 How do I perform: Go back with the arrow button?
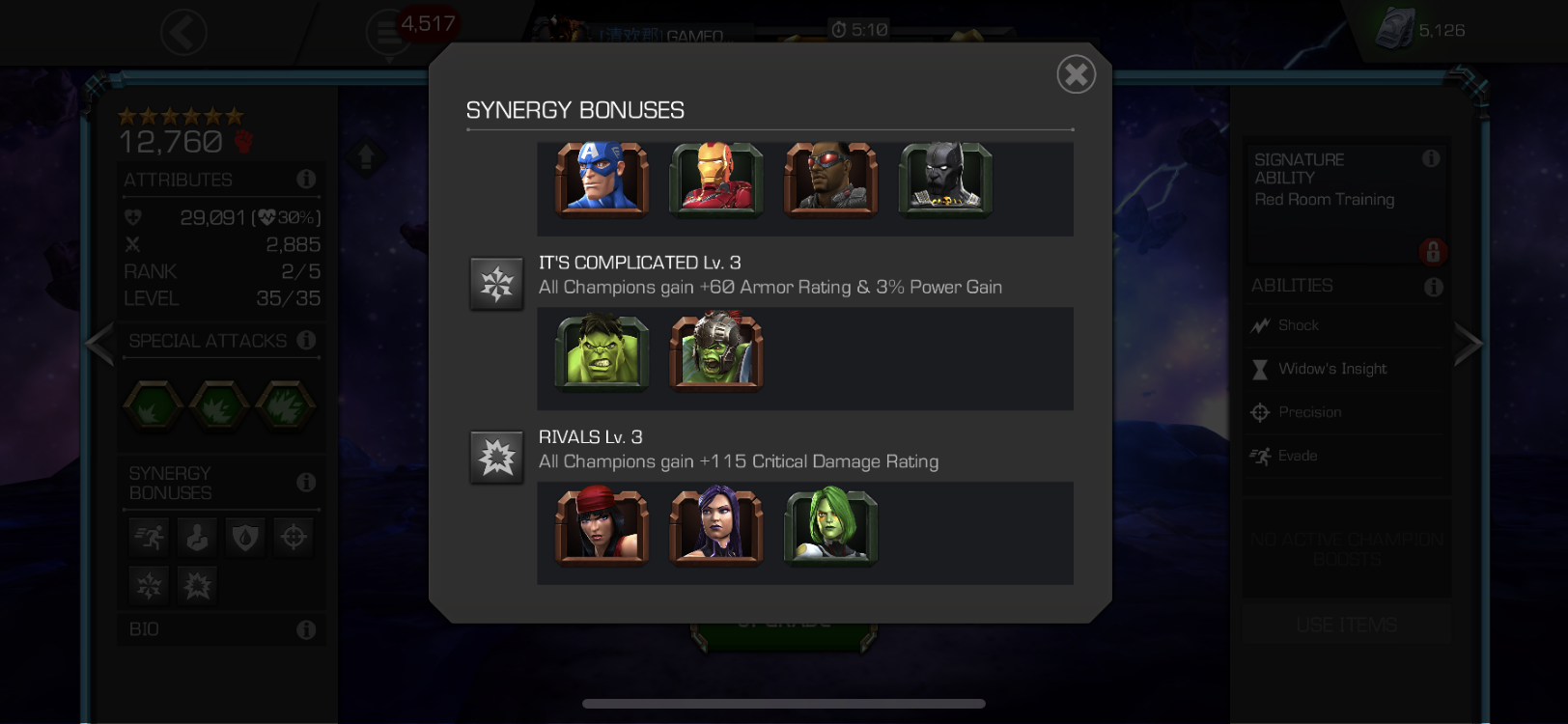pos(183,33)
